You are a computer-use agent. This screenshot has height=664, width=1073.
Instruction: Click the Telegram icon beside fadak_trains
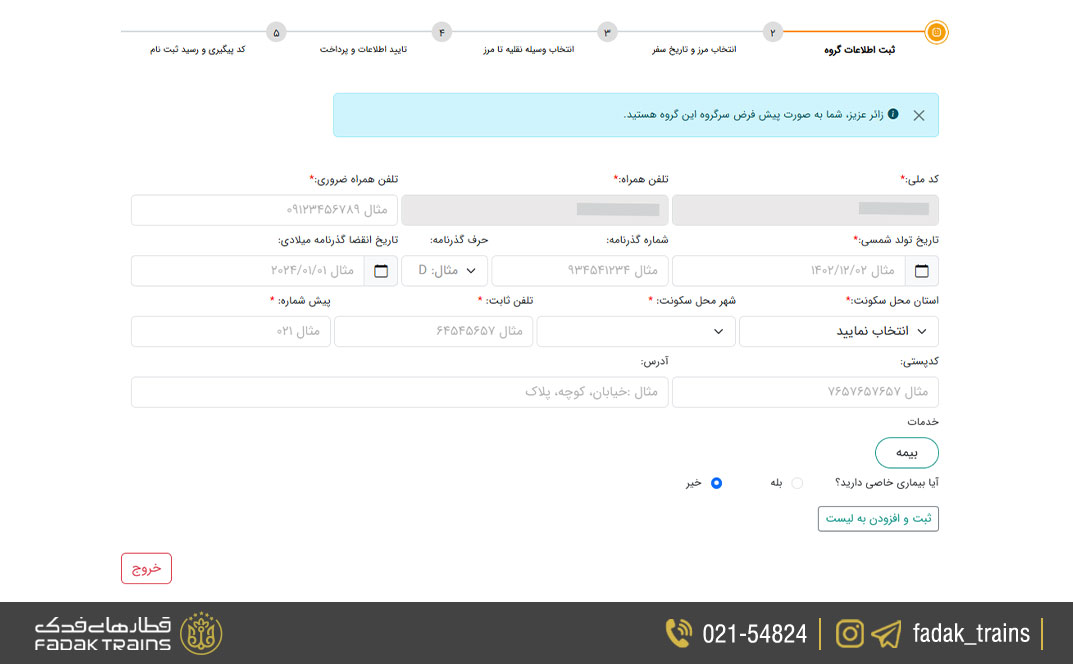coord(884,633)
